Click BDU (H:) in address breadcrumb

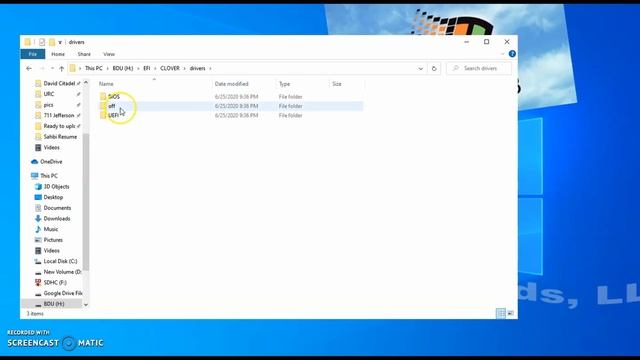pos(123,68)
